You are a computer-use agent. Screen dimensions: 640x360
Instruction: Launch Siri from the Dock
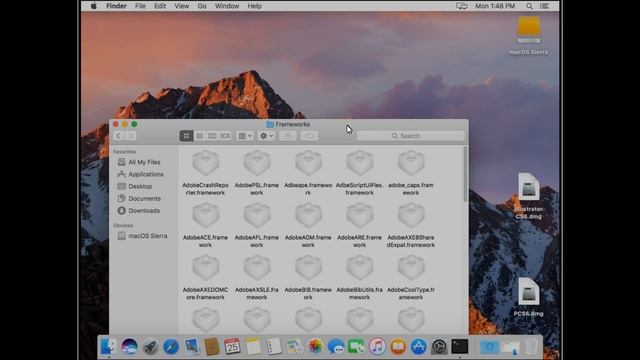[129, 347]
